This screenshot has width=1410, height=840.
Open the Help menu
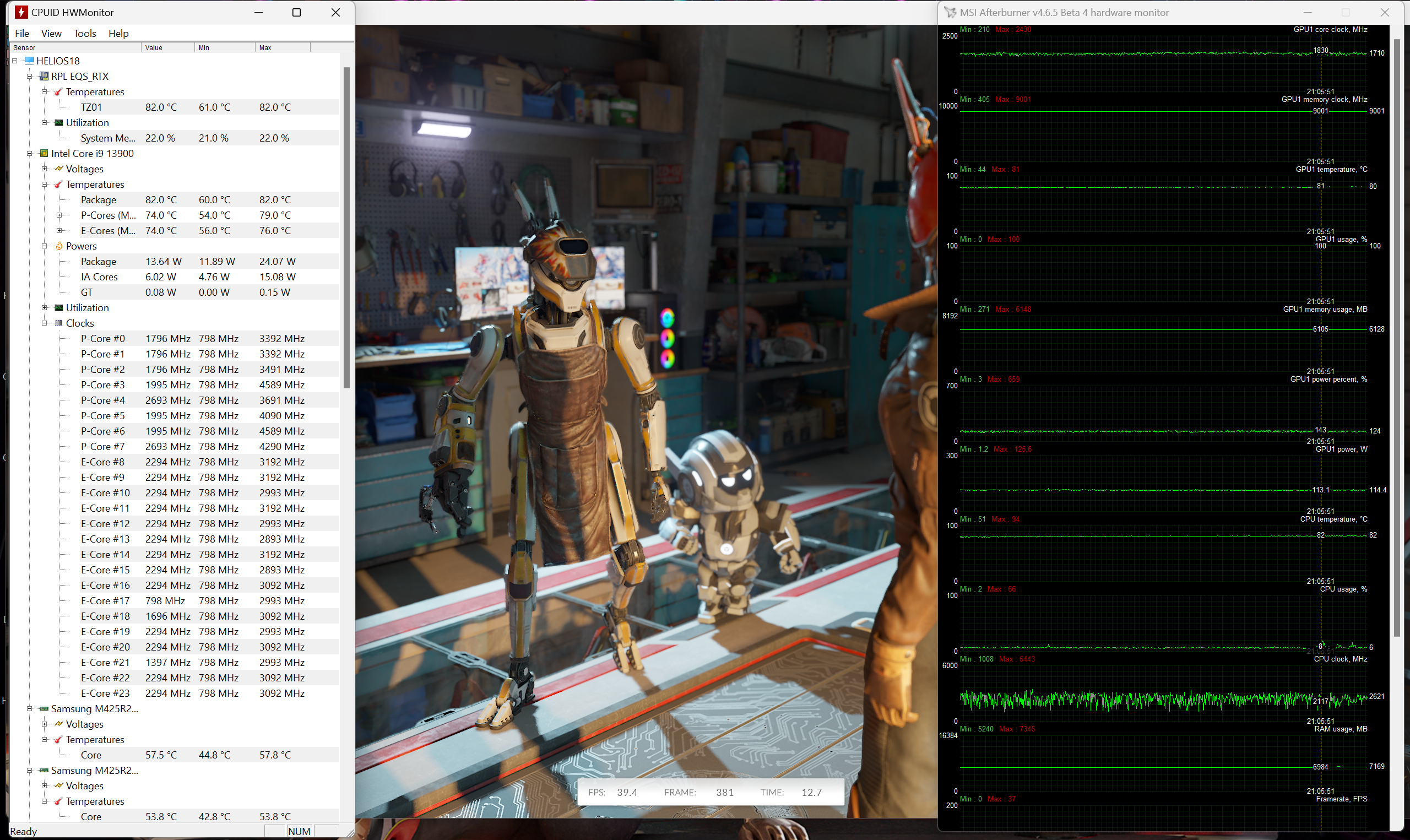[x=118, y=34]
